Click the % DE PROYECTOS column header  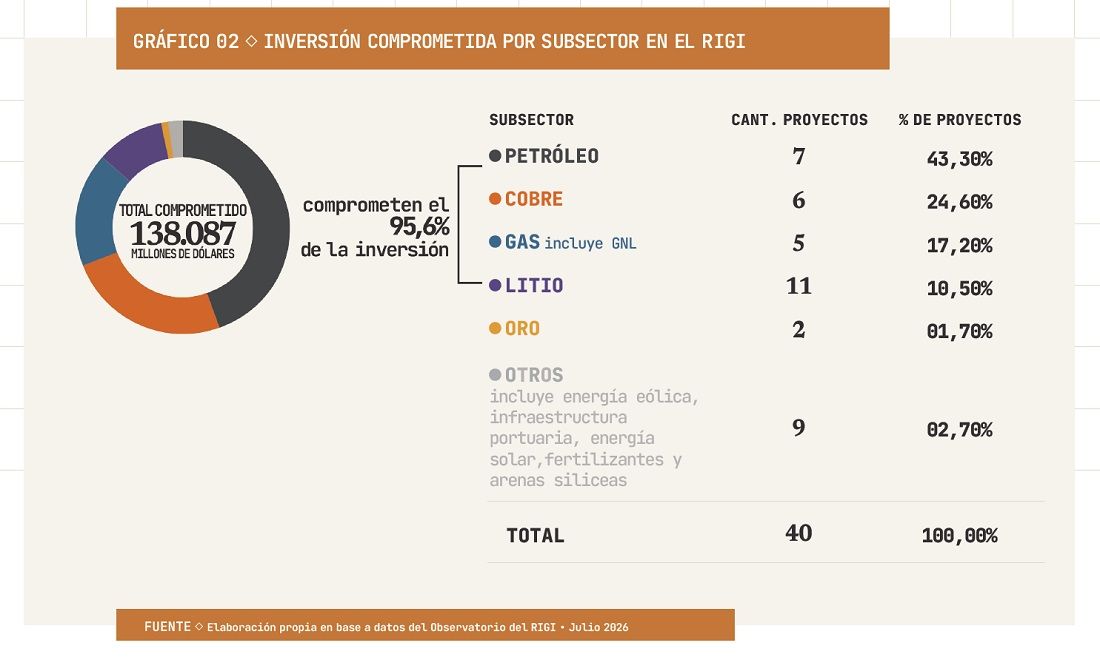960,120
